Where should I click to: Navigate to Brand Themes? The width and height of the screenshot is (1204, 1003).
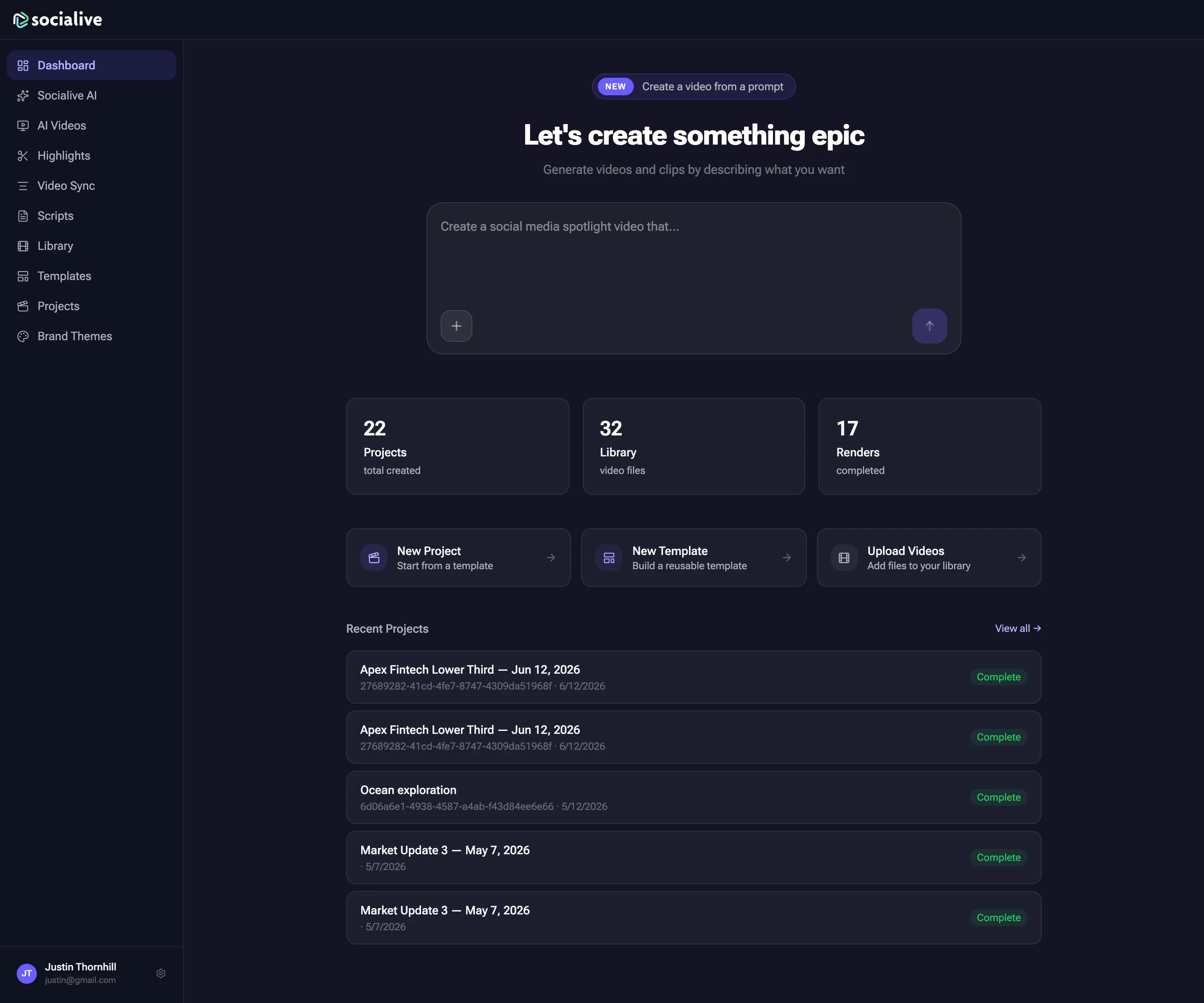(91, 336)
